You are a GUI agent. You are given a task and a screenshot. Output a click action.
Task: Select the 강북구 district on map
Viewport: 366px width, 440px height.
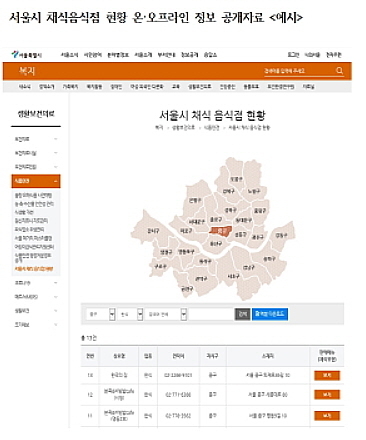click(229, 191)
